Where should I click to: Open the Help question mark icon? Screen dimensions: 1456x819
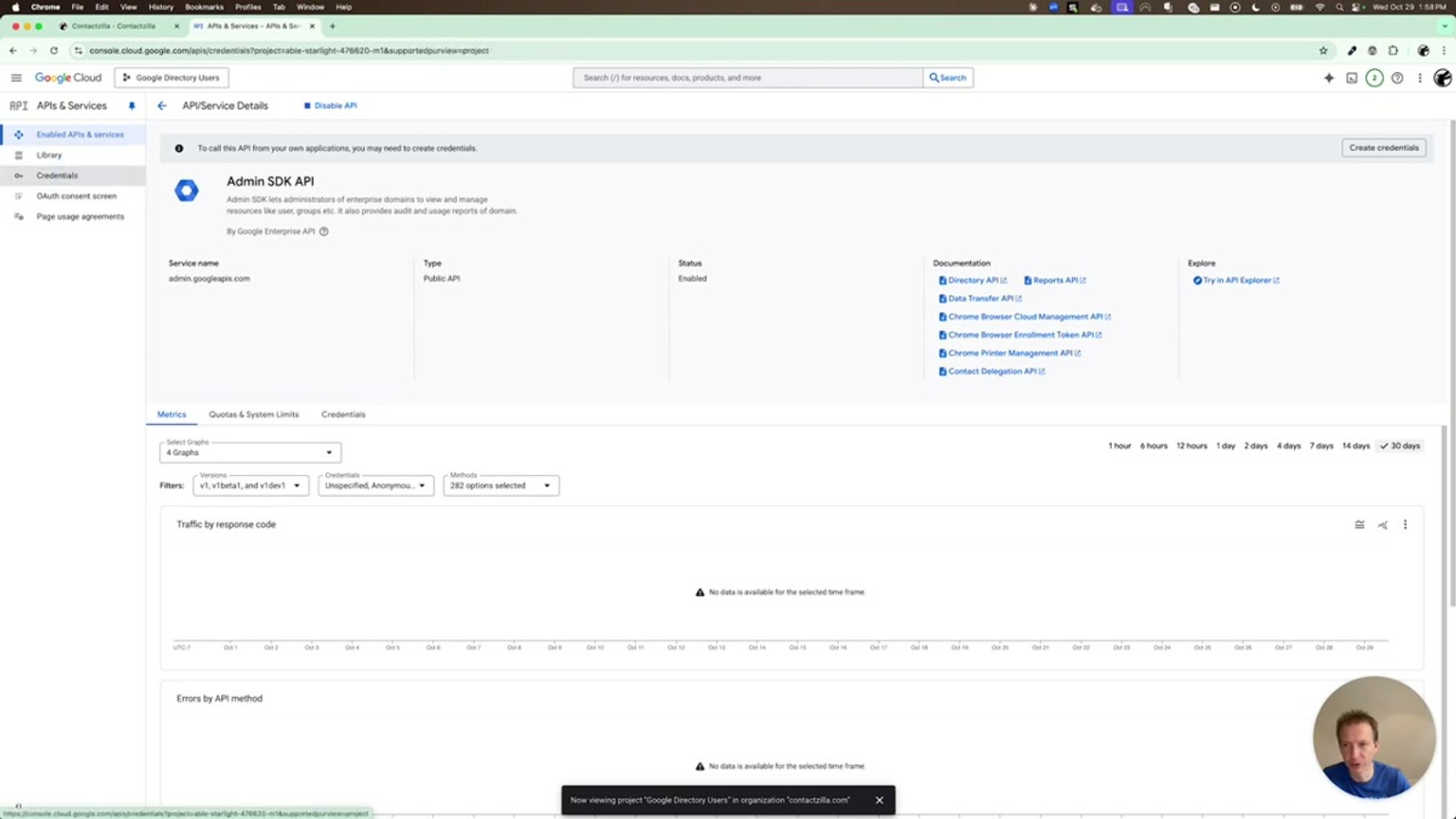coord(1397,78)
